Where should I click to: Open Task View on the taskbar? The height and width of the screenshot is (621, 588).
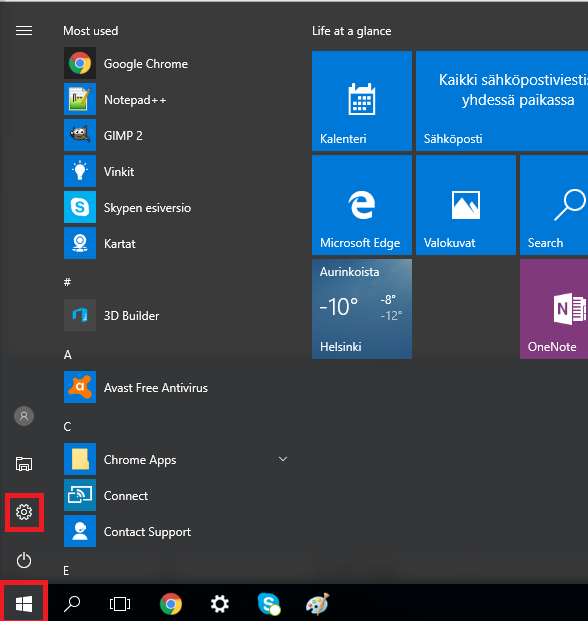tap(120, 604)
